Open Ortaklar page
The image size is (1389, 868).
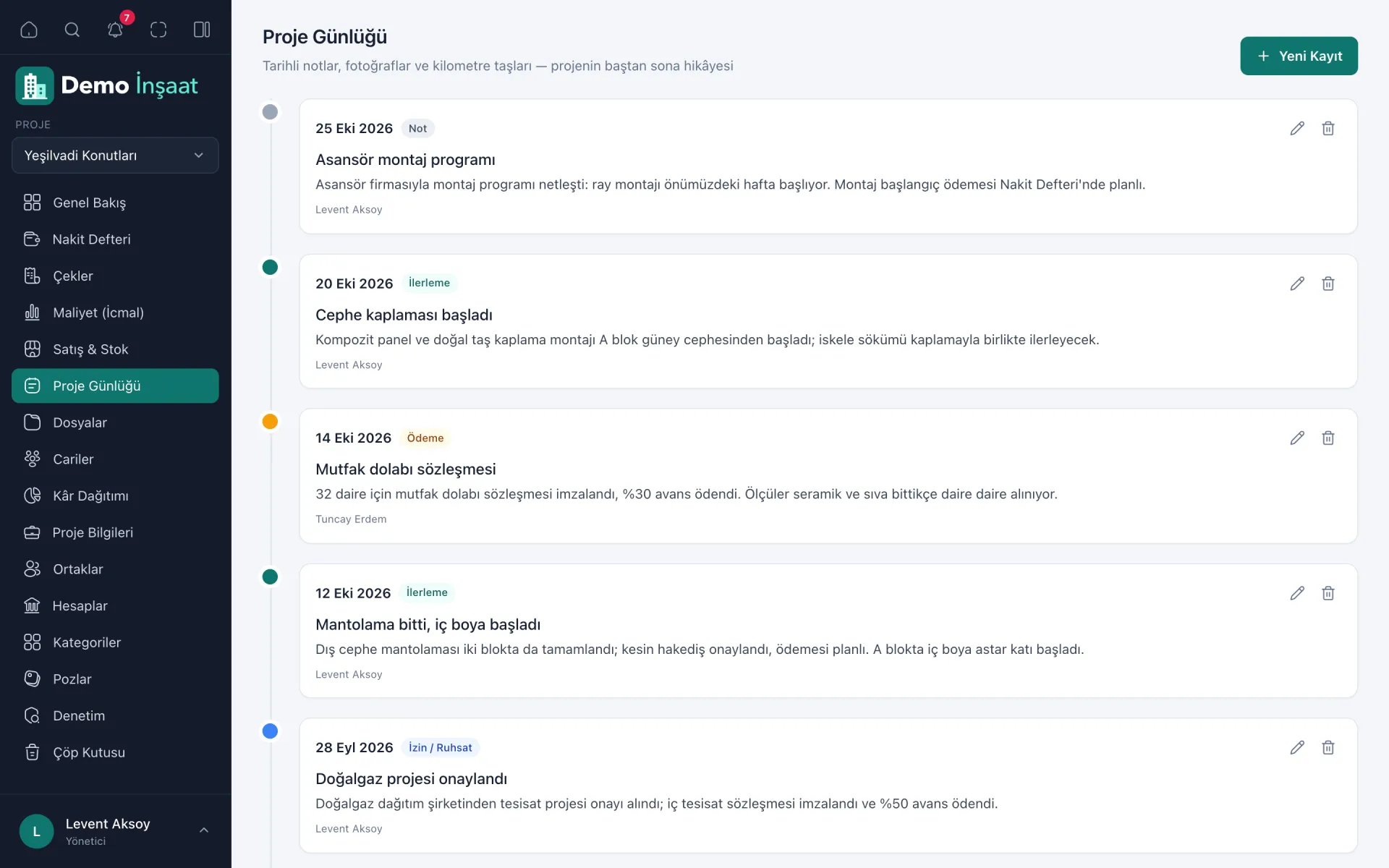click(115, 569)
